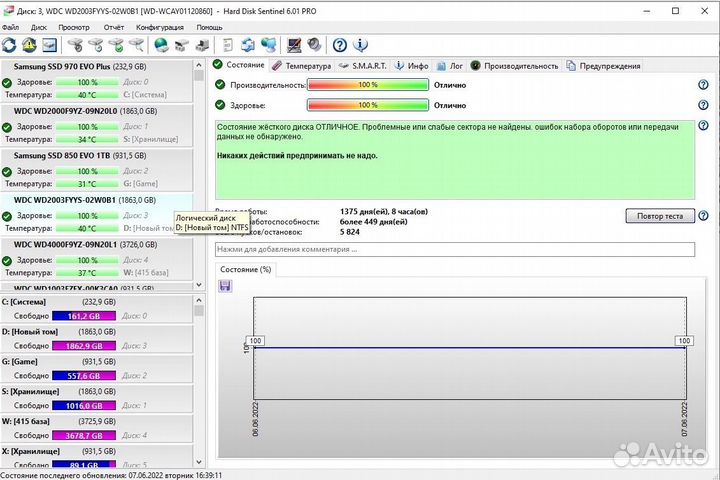
Task: Open the yellow warning alerts toolbar icon
Action: (29, 45)
